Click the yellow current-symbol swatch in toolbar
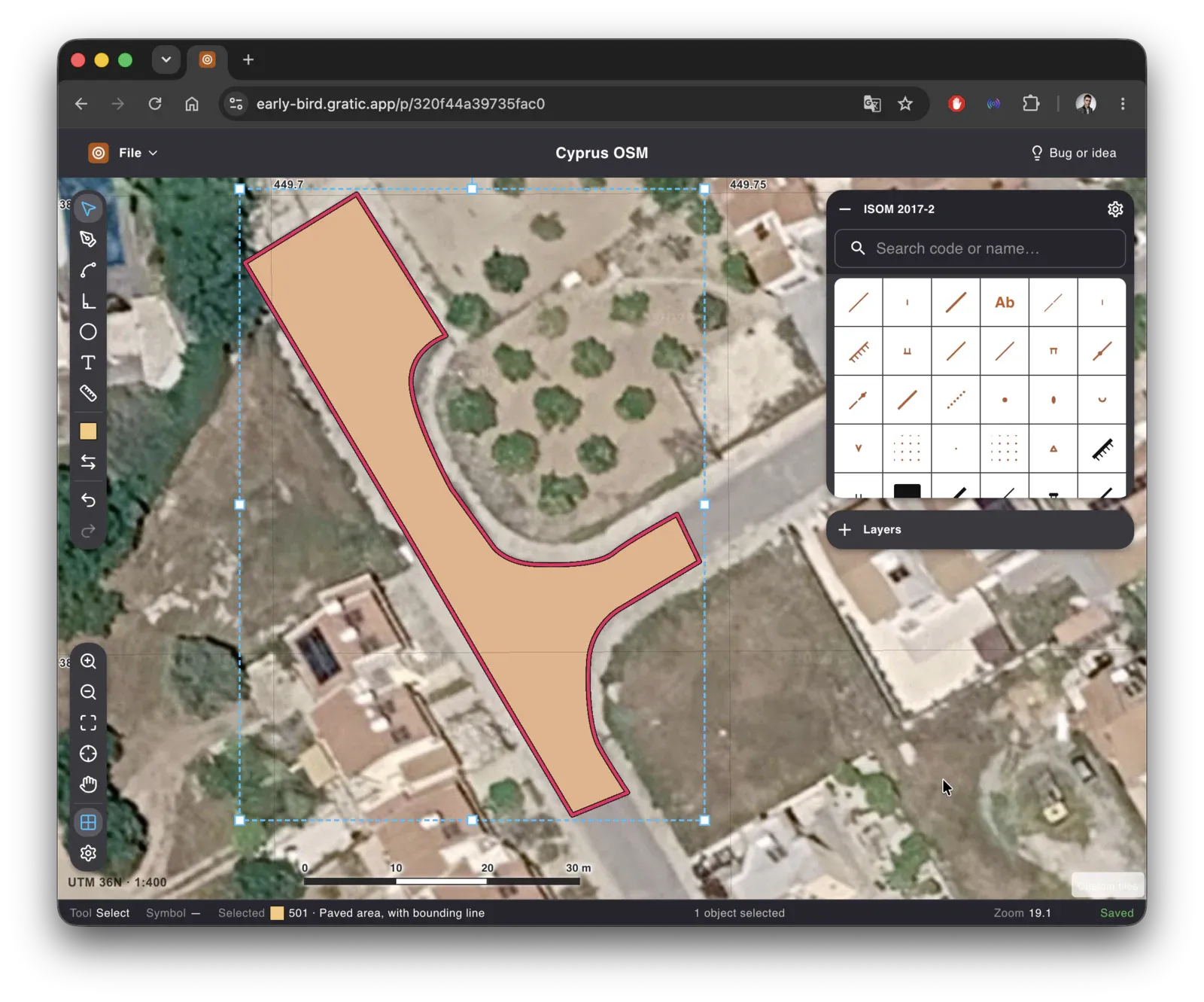 pos(88,431)
